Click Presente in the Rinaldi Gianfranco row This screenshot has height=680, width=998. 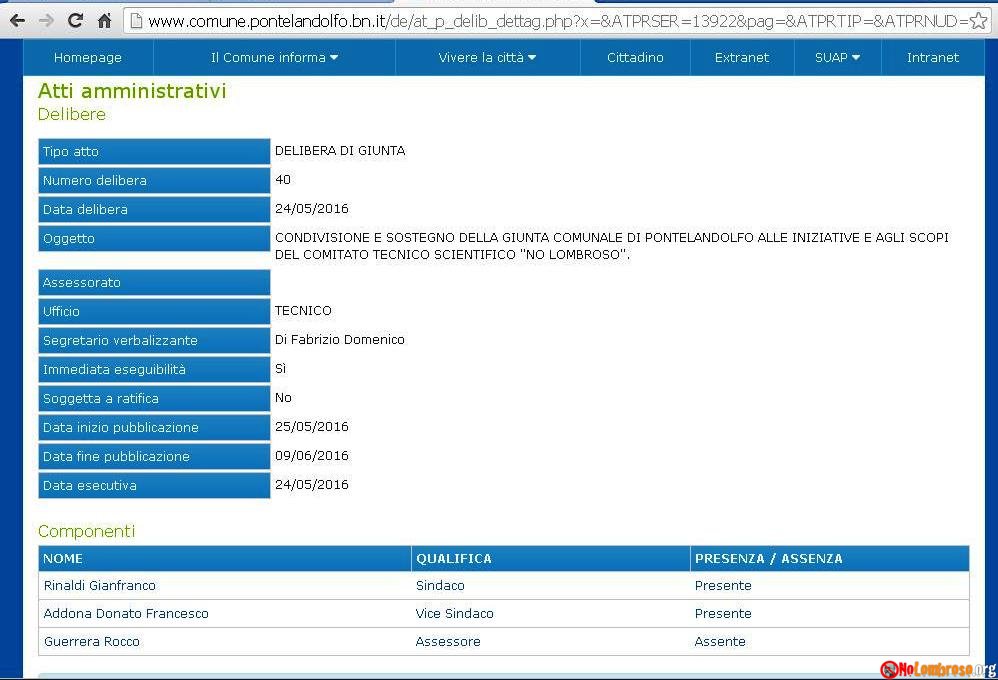[x=723, y=586]
